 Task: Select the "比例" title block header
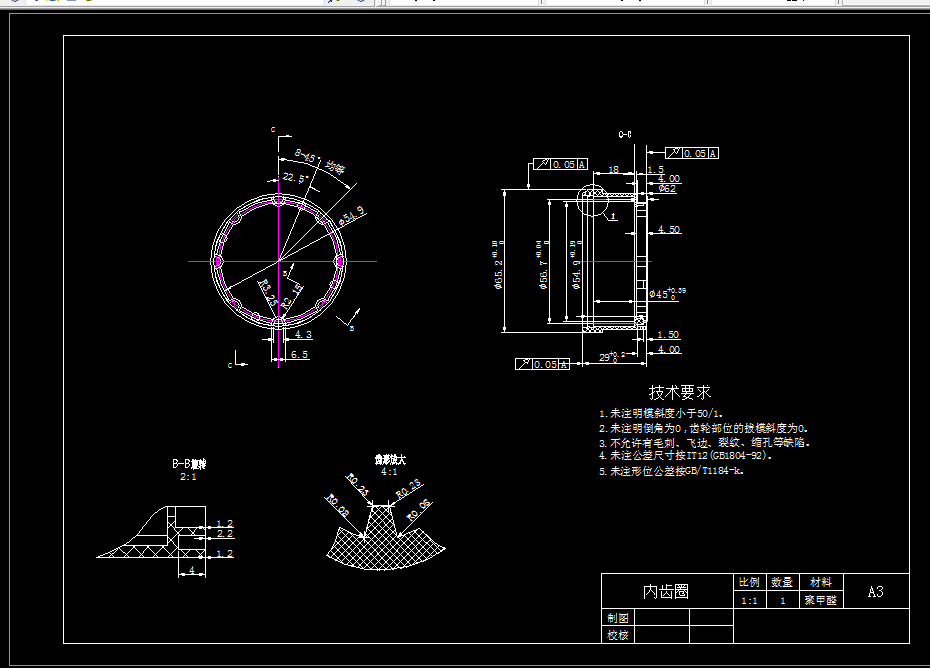(x=749, y=583)
